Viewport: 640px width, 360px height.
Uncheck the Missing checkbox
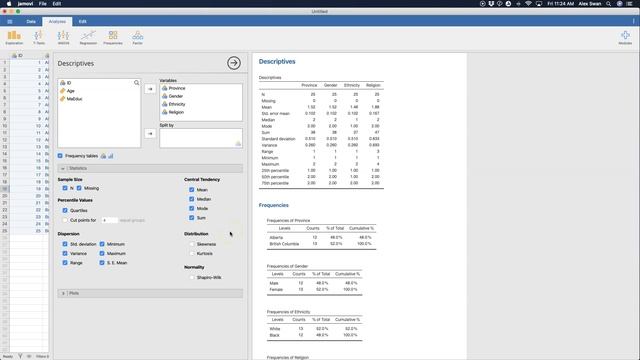click(79, 188)
